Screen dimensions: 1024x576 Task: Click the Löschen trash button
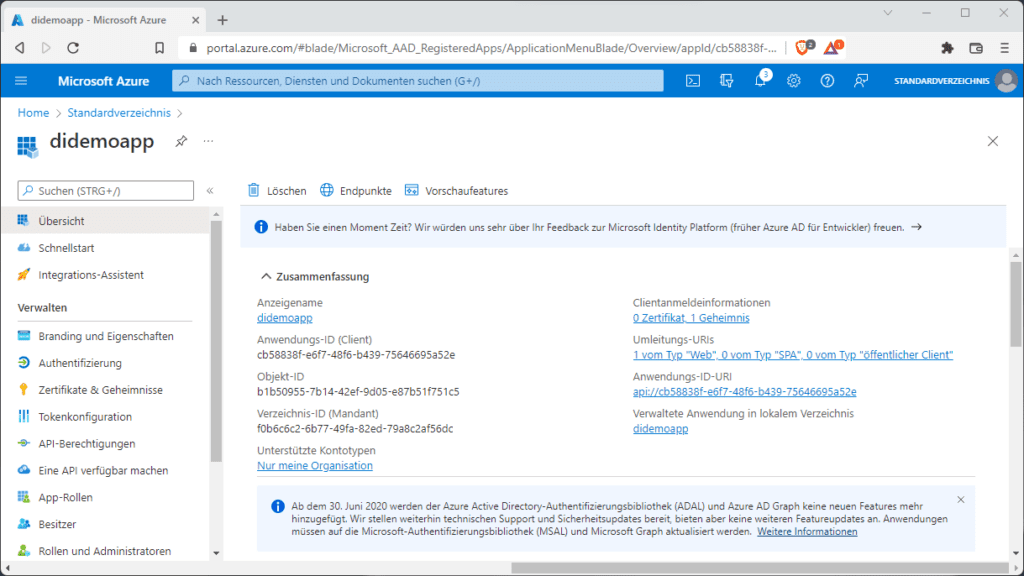click(x=277, y=191)
